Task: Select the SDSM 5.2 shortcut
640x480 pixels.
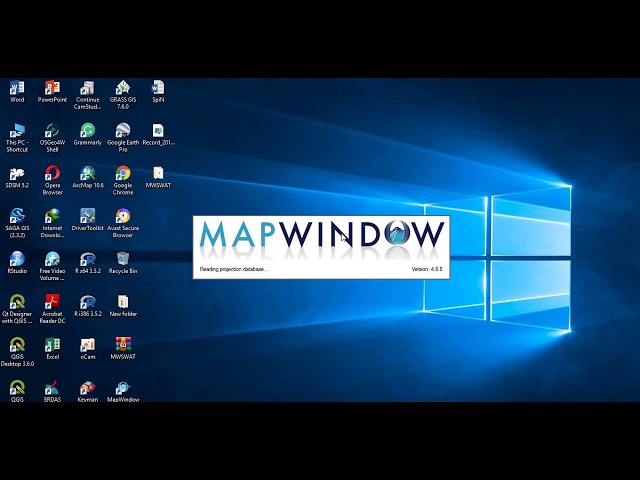Action: 17,177
